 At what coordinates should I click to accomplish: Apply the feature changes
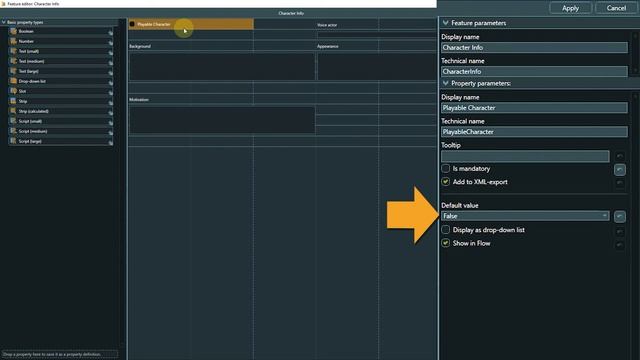point(570,8)
